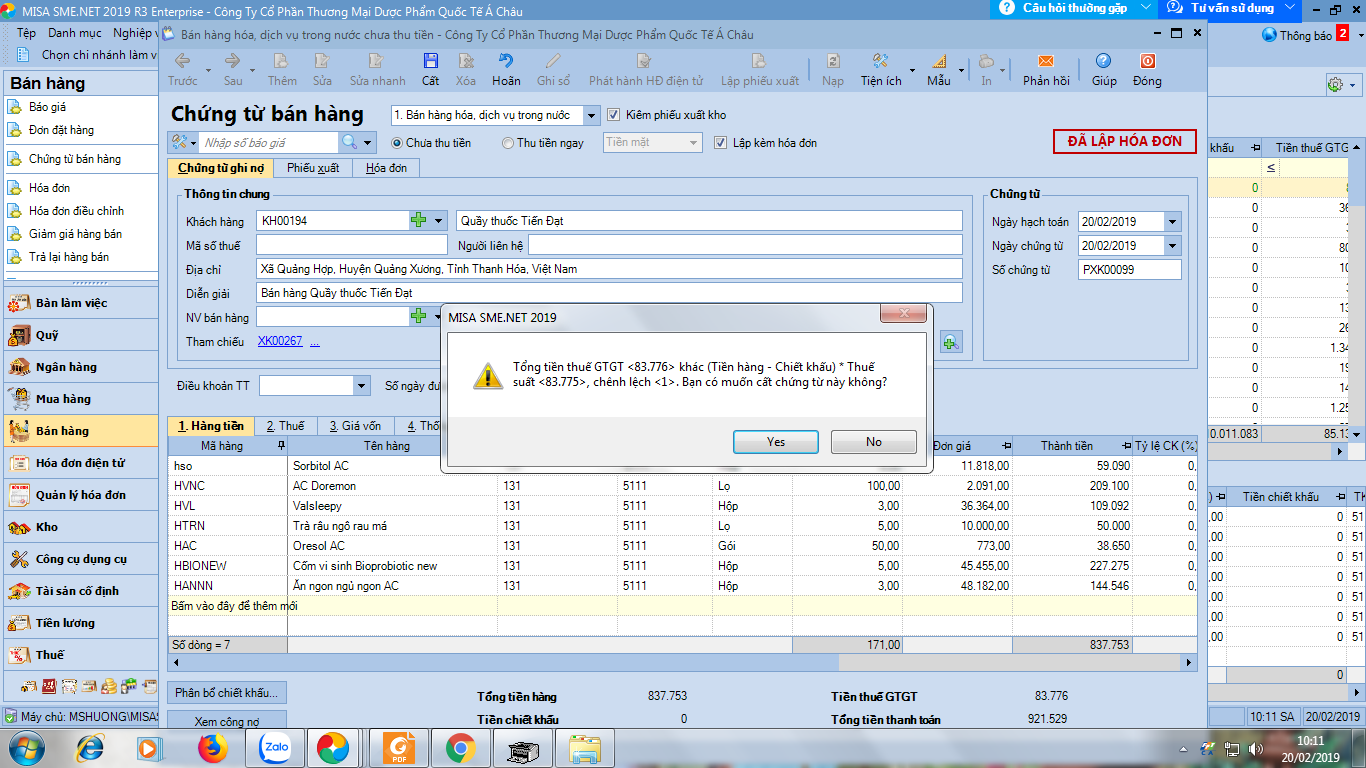Expand the Ngày hạch toán date dropdown
This screenshot has height=768, width=1366.
point(1172,222)
